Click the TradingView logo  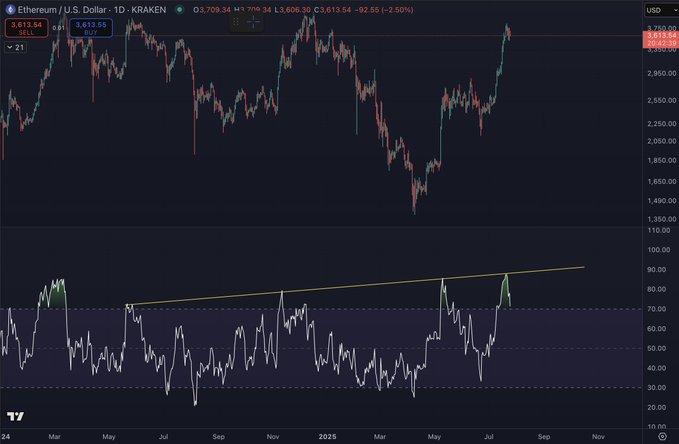pyautogui.click(x=16, y=416)
